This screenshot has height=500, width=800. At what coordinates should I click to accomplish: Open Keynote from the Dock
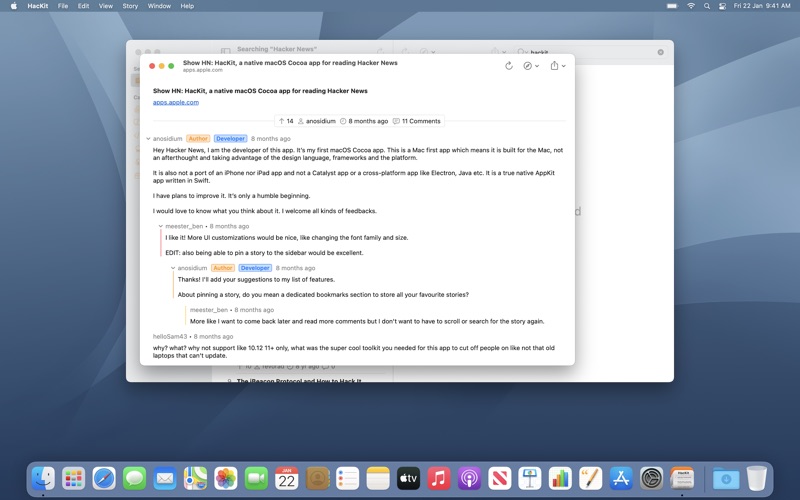tap(530, 479)
